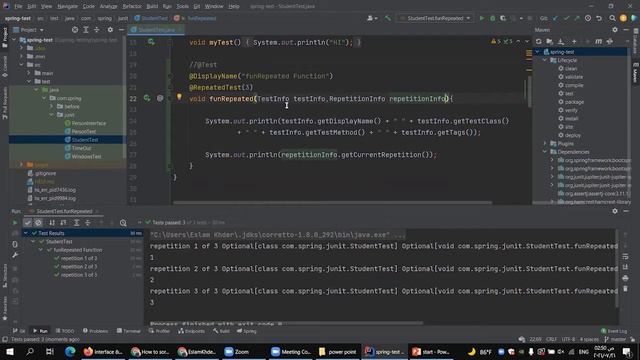Click the Rerun green play icon in Run panel
The width and height of the screenshot is (640, 360).
click(x=15, y=223)
